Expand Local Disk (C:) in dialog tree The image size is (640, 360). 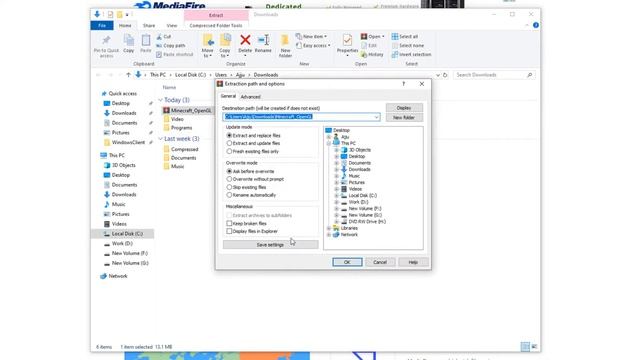coord(336,196)
